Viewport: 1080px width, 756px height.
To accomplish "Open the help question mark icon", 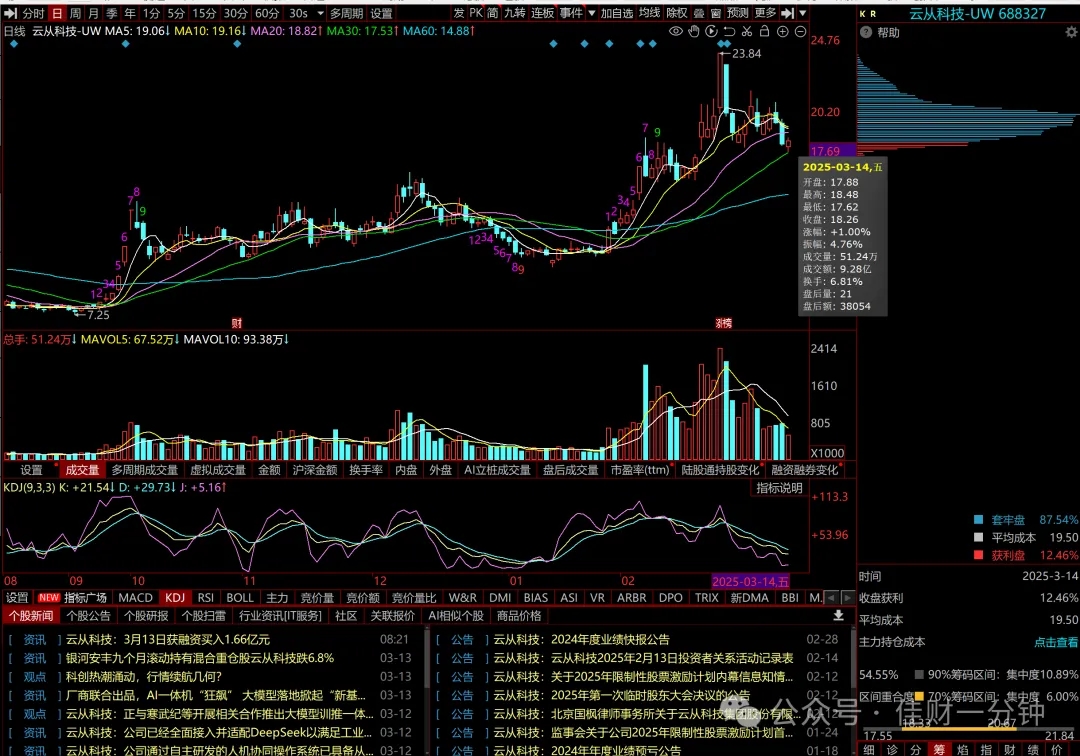I will click(866, 32).
